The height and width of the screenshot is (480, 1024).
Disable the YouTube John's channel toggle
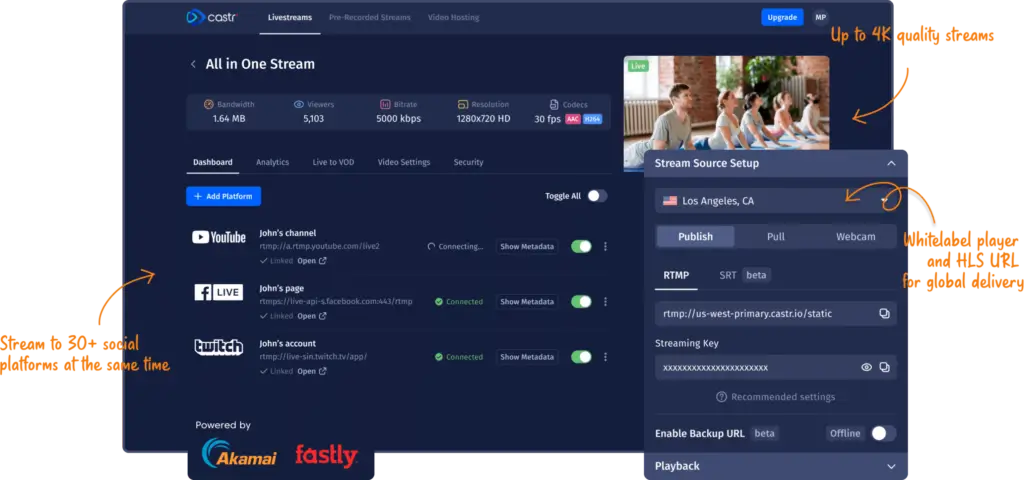tap(581, 246)
